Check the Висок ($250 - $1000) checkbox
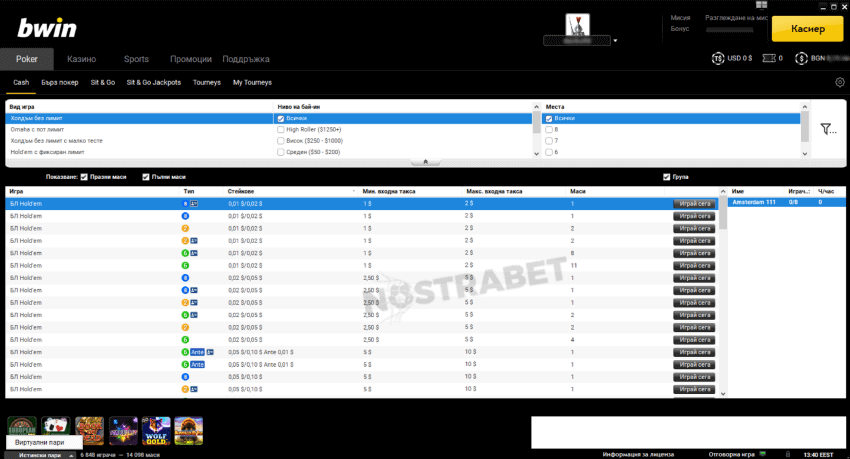Viewport: 850px width, 459px height. [281, 141]
